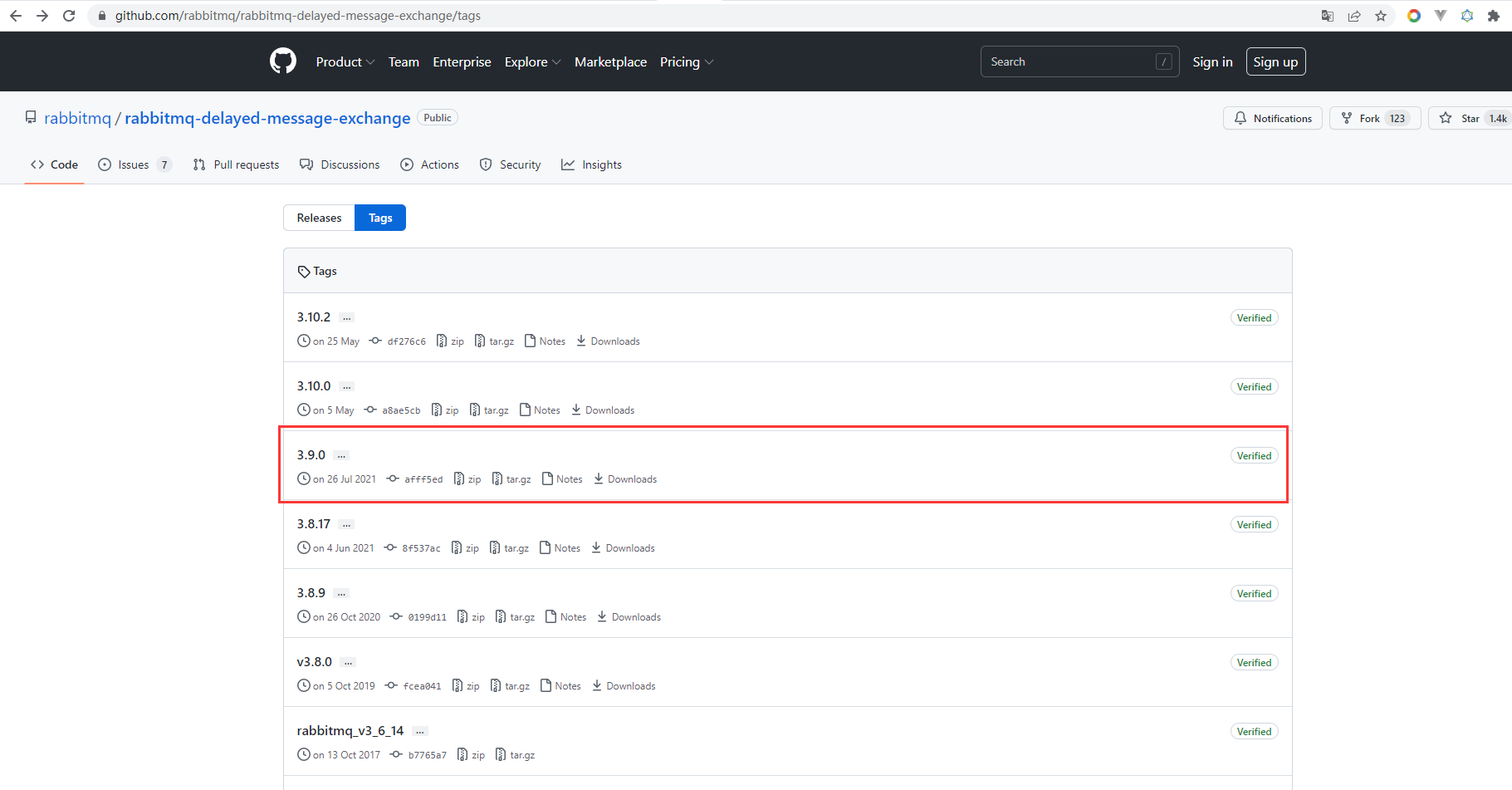The width and height of the screenshot is (1512, 790).
Task: Reload the page with the refresh icon
Action: click(x=69, y=16)
